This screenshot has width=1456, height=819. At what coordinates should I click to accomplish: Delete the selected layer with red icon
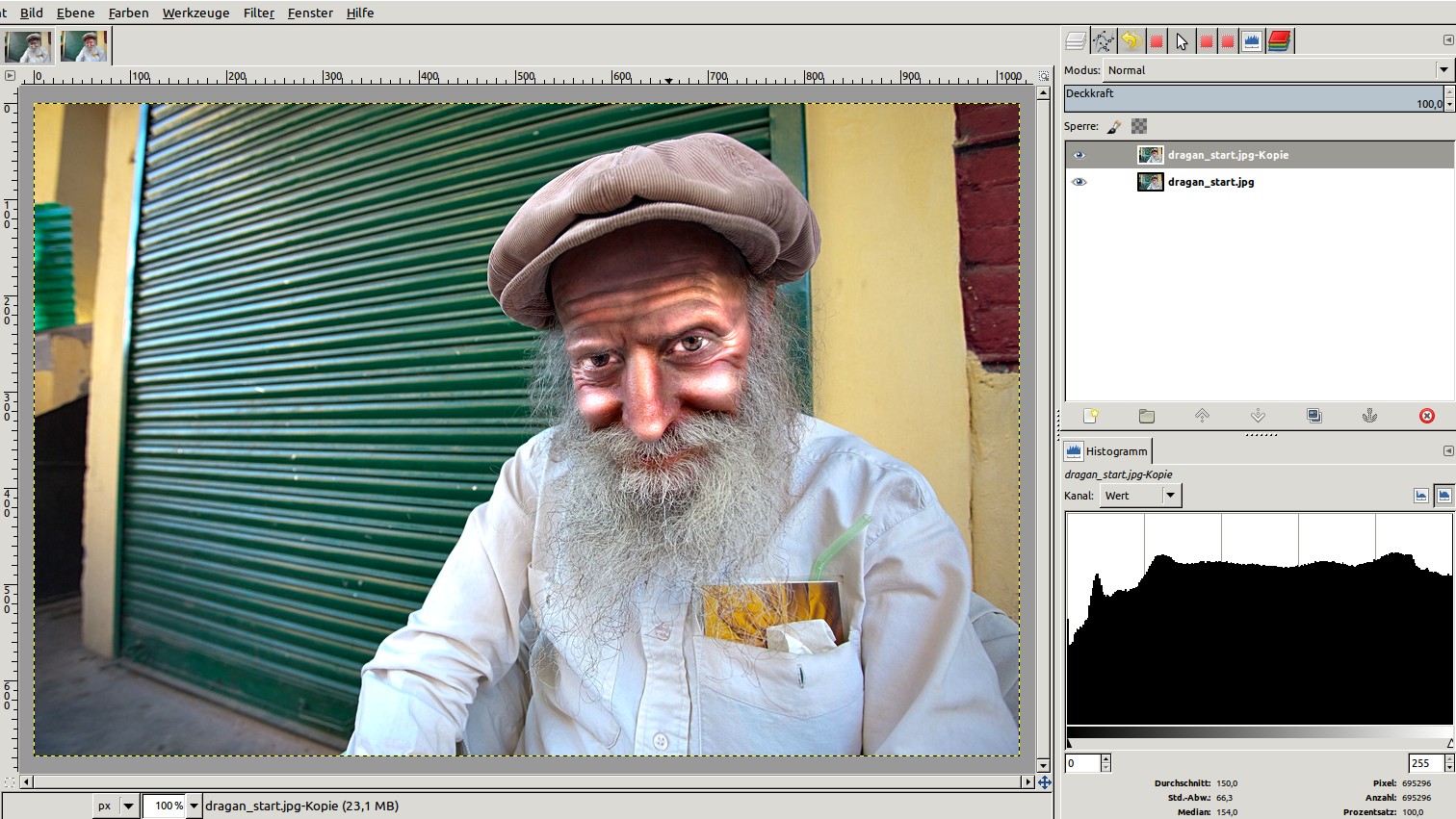pos(1426,416)
